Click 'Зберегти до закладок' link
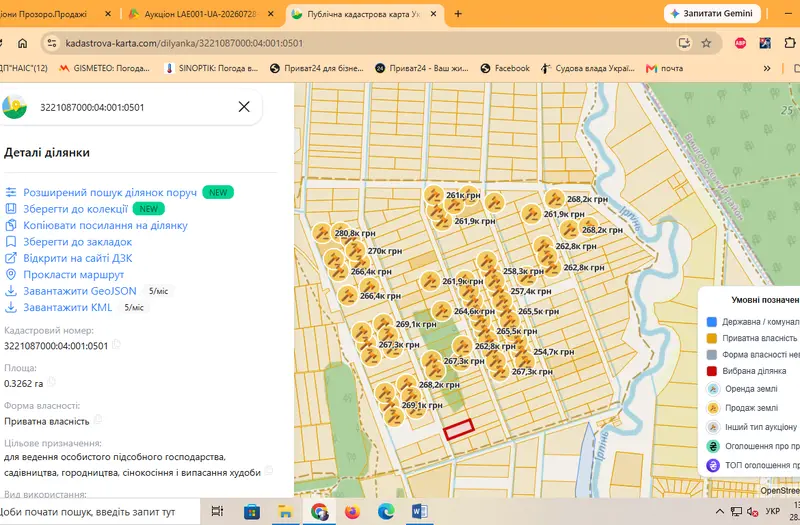 coord(78,241)
